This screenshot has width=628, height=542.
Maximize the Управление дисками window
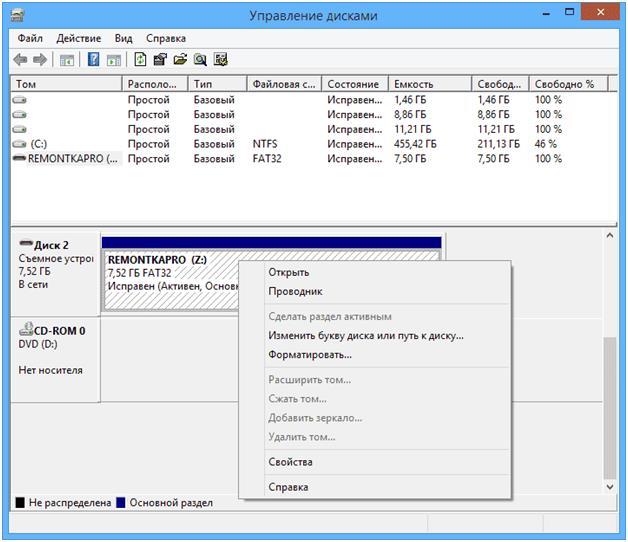(569, 12)
